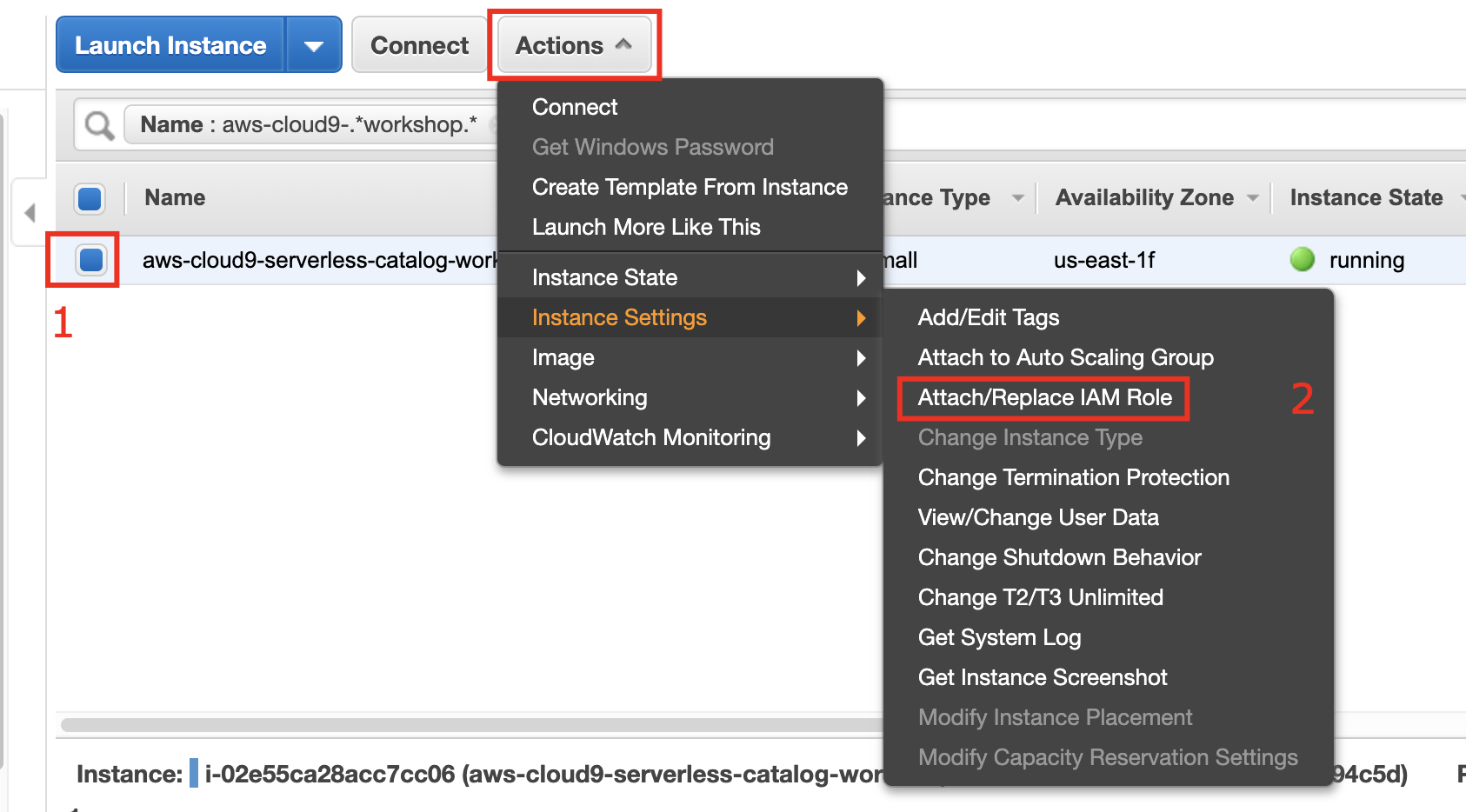Click the green running status icon

1303,259
